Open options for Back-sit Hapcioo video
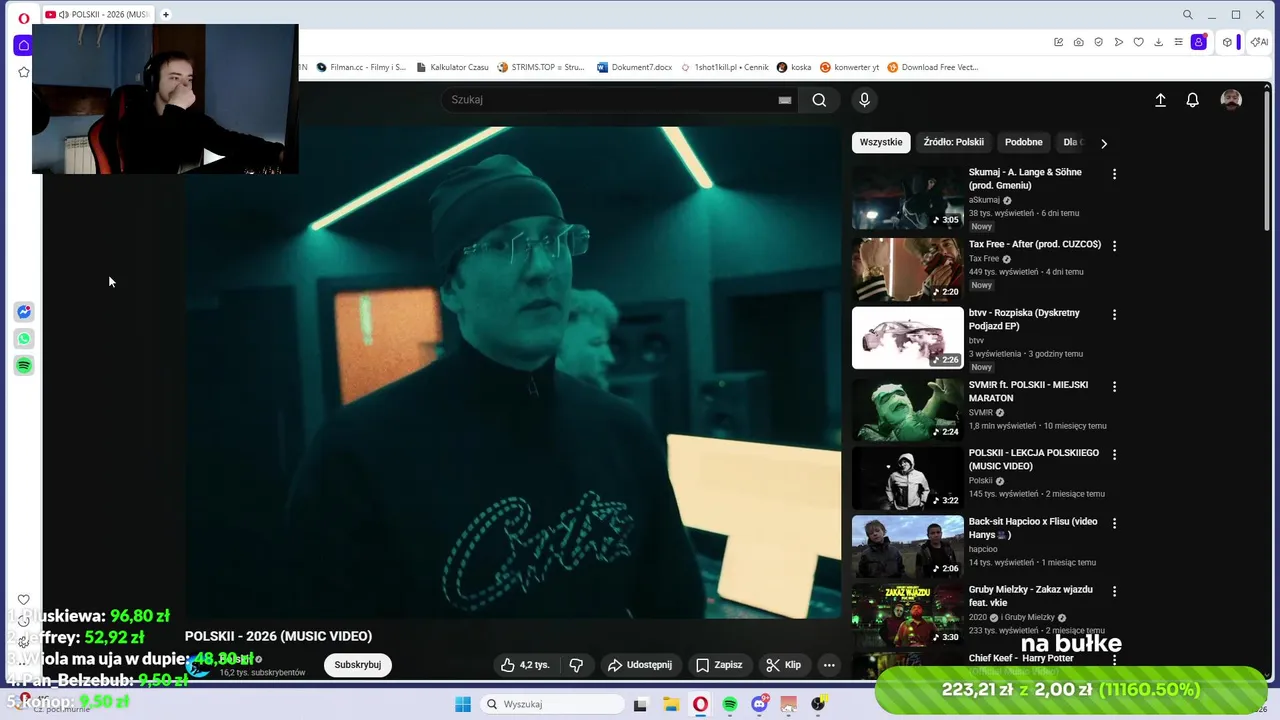The height and width of the screenshot is (720, 1280). coord(1114,523)
